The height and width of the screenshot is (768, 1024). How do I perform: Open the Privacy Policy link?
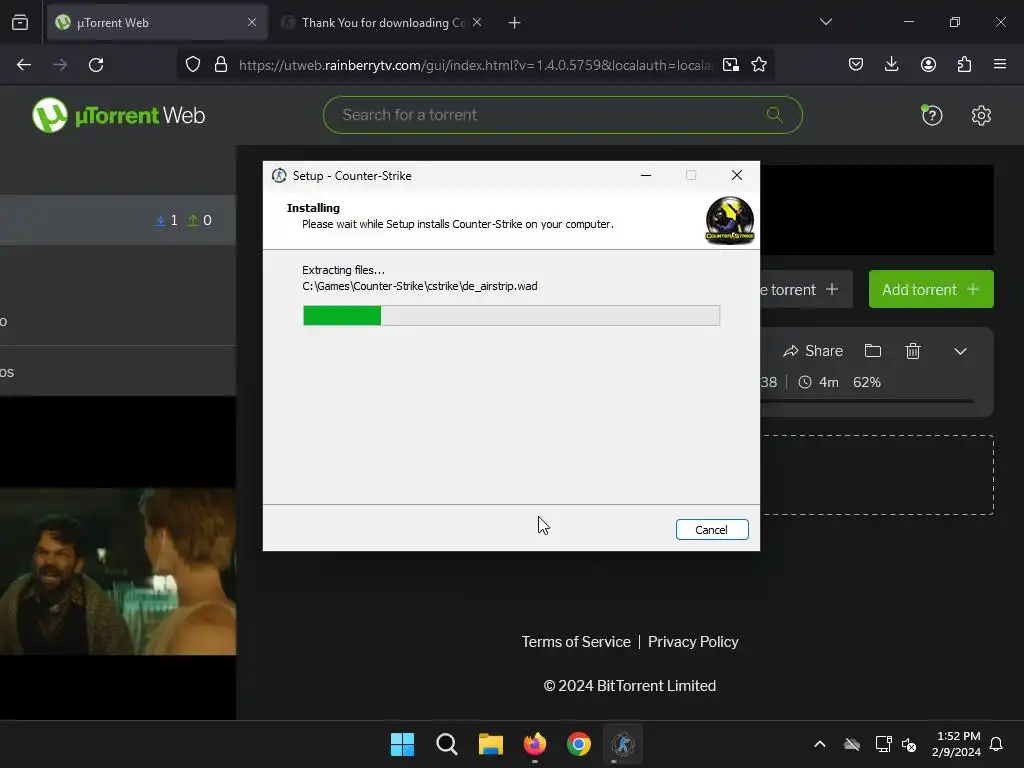(693, 642)
